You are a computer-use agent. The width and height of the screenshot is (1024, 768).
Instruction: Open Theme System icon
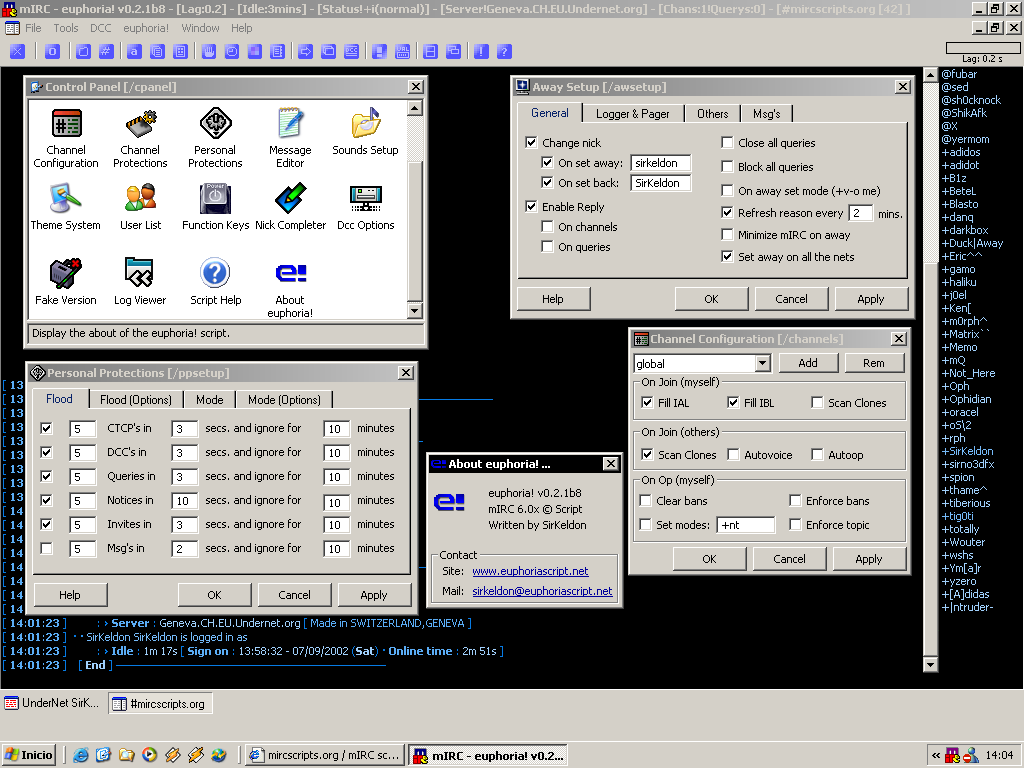point(65,206)
